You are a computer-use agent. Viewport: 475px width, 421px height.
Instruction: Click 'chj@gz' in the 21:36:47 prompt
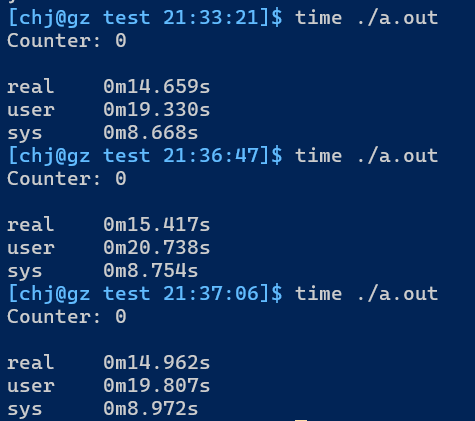pyautogui.click(x=55, y=156)
